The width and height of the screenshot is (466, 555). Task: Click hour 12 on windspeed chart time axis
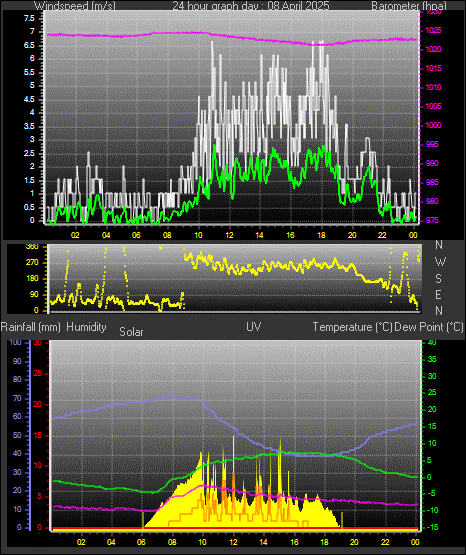click(229, 235)
